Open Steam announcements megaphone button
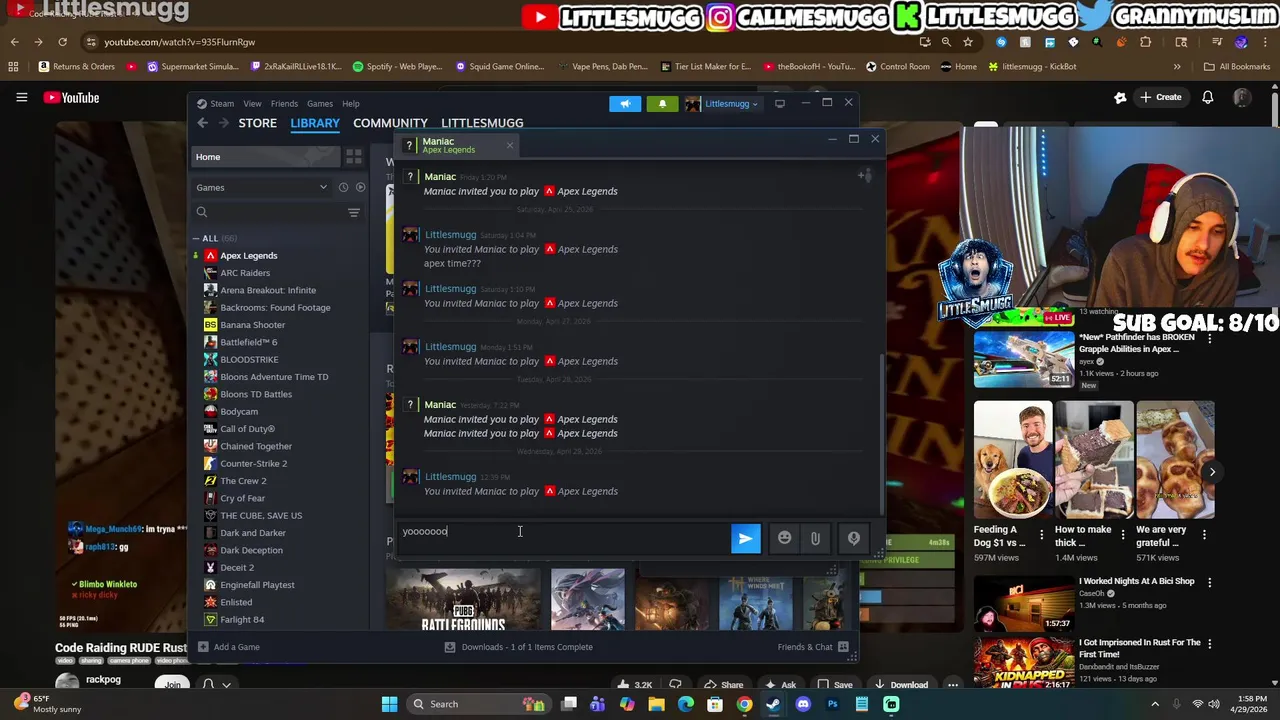 (x=625, y=103)
